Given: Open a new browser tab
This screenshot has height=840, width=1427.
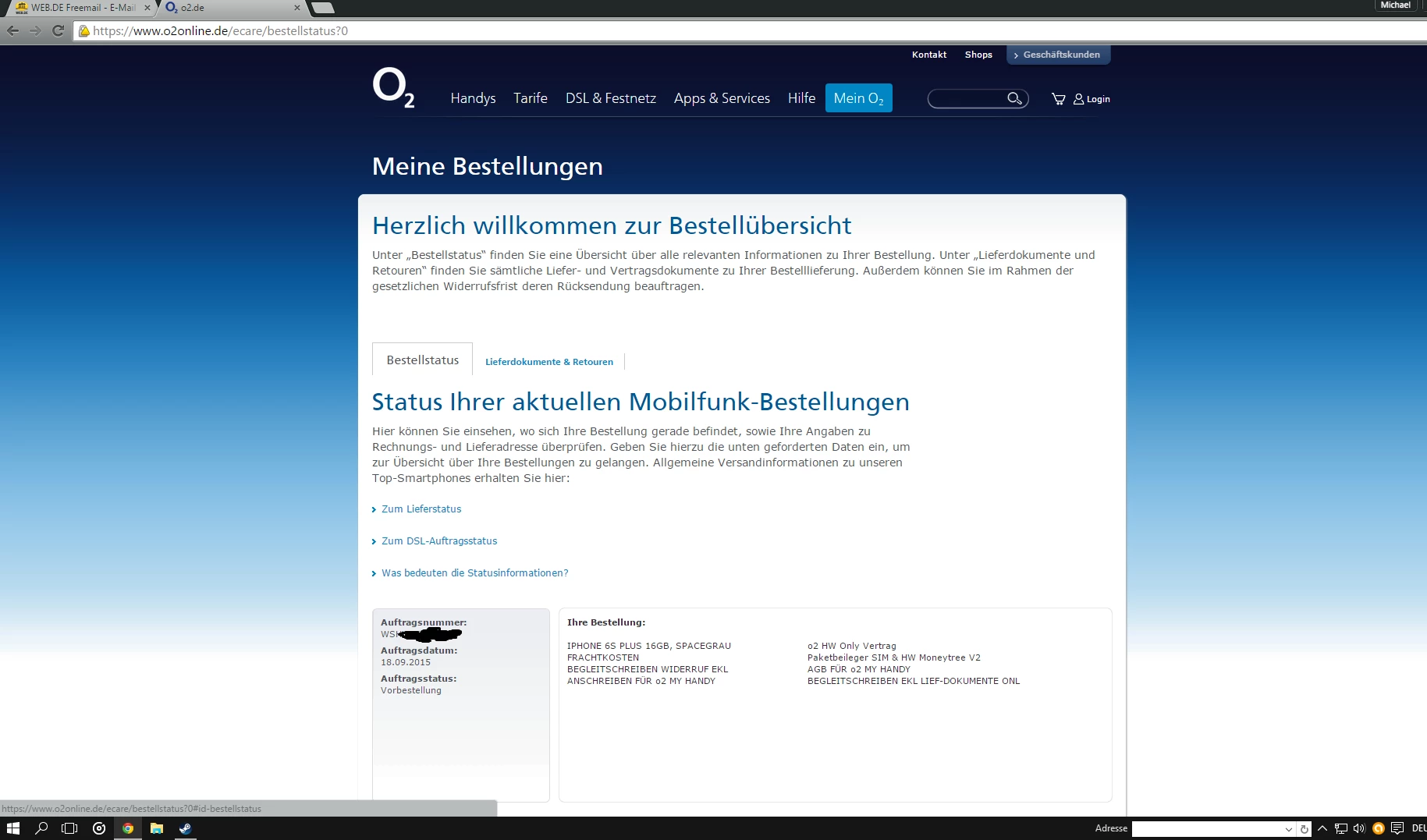Looking at the screenshot, I should (322, 8).
